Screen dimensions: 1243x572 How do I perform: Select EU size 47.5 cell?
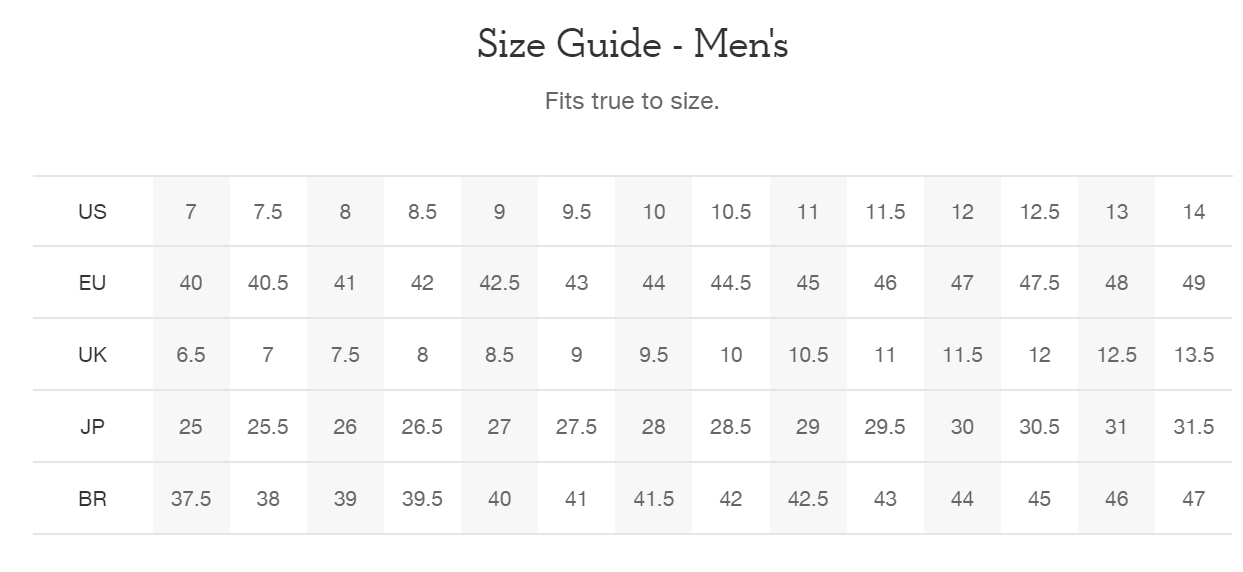click(x=1040, y=283)
